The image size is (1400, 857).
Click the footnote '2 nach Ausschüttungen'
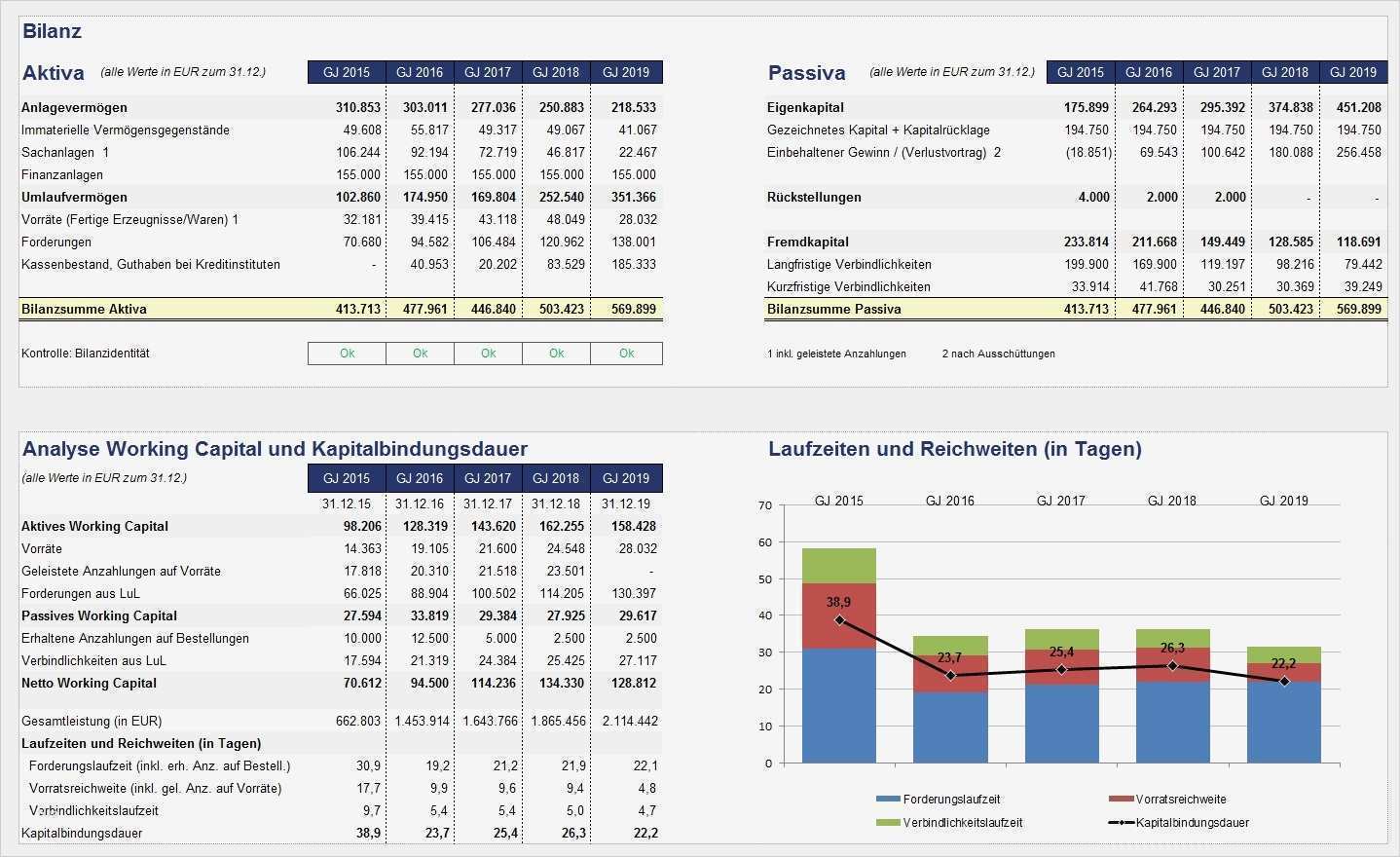pos(997,354)
